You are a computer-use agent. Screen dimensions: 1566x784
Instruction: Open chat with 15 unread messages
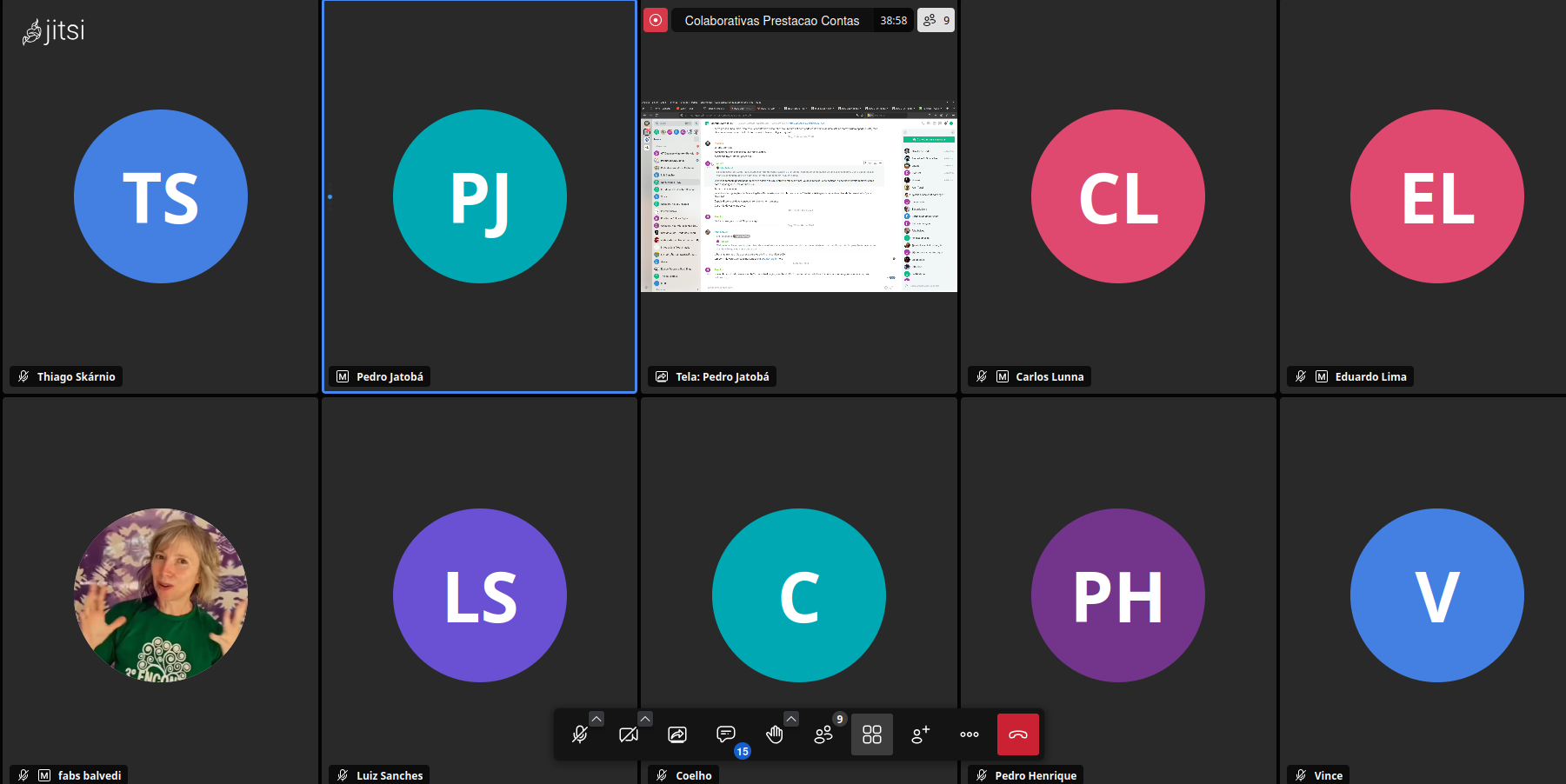(726, 735)
